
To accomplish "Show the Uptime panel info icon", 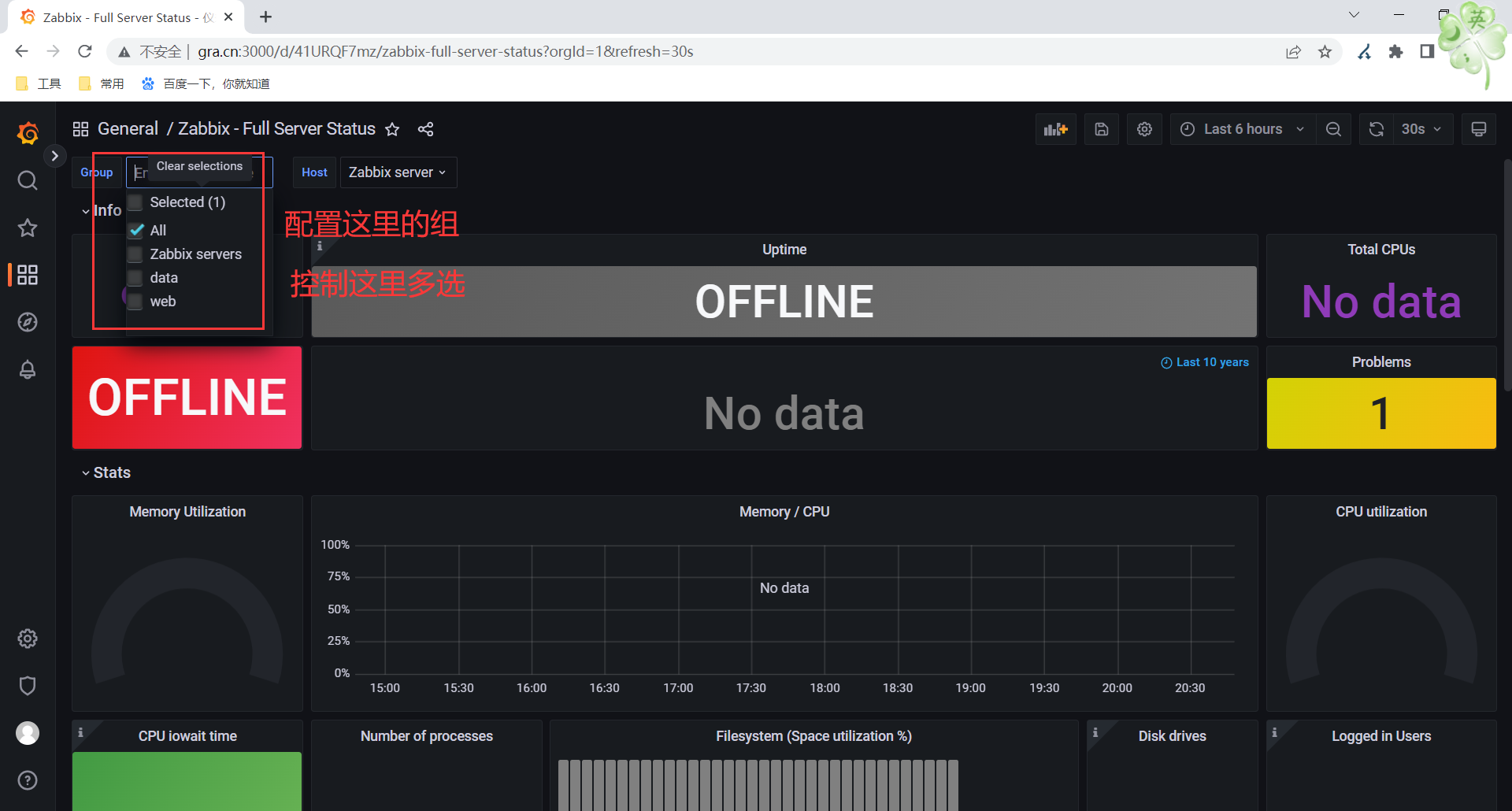I will point(320,246).
